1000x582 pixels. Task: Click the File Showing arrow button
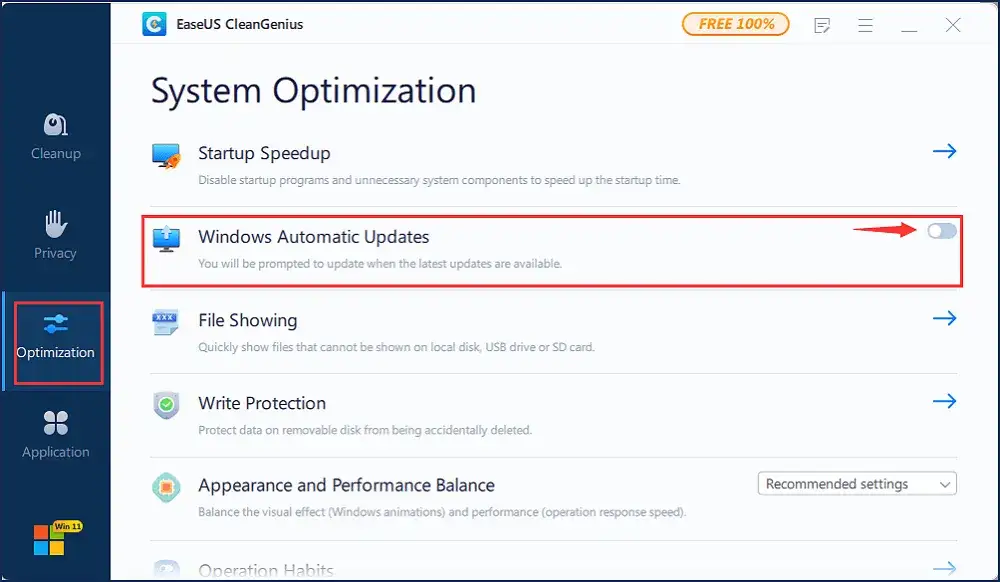944,318
